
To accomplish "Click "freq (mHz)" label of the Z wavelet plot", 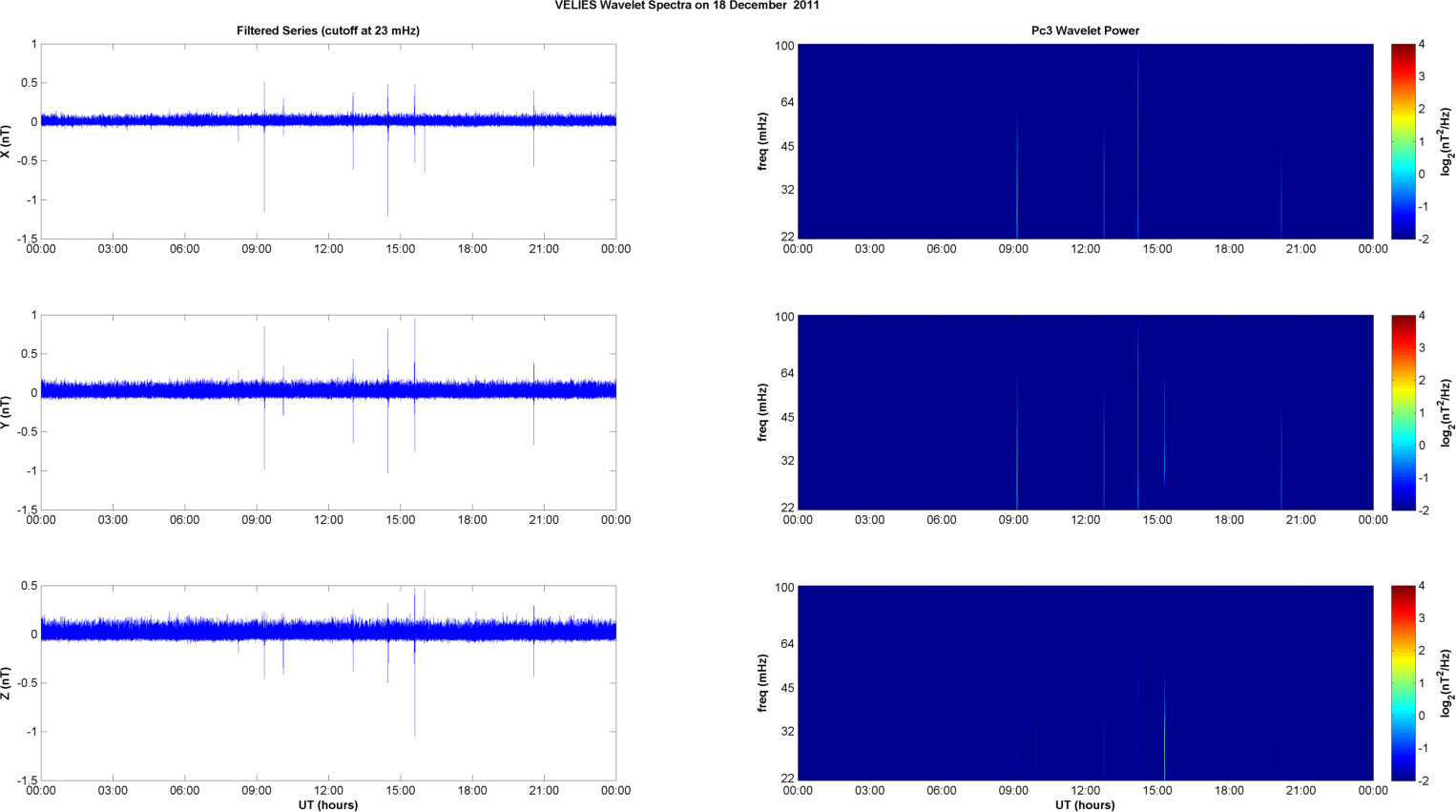I will 763,682.
